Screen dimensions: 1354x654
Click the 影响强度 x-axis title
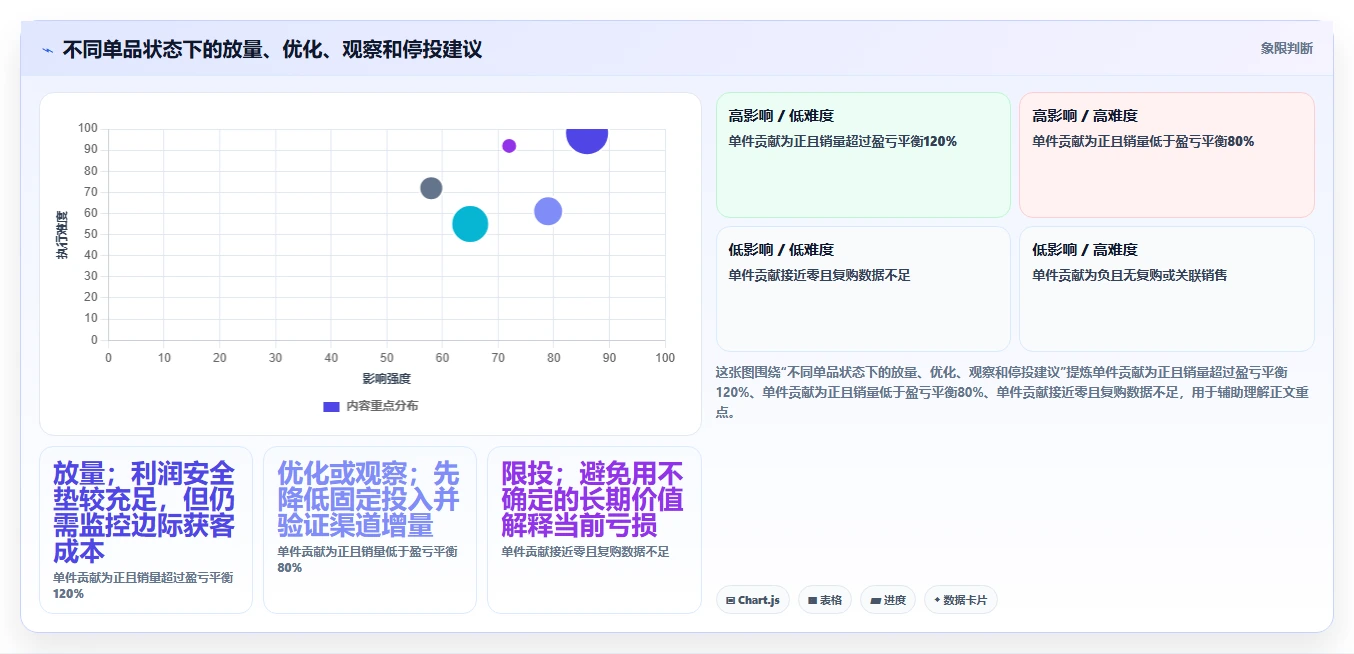coord(387,379)
